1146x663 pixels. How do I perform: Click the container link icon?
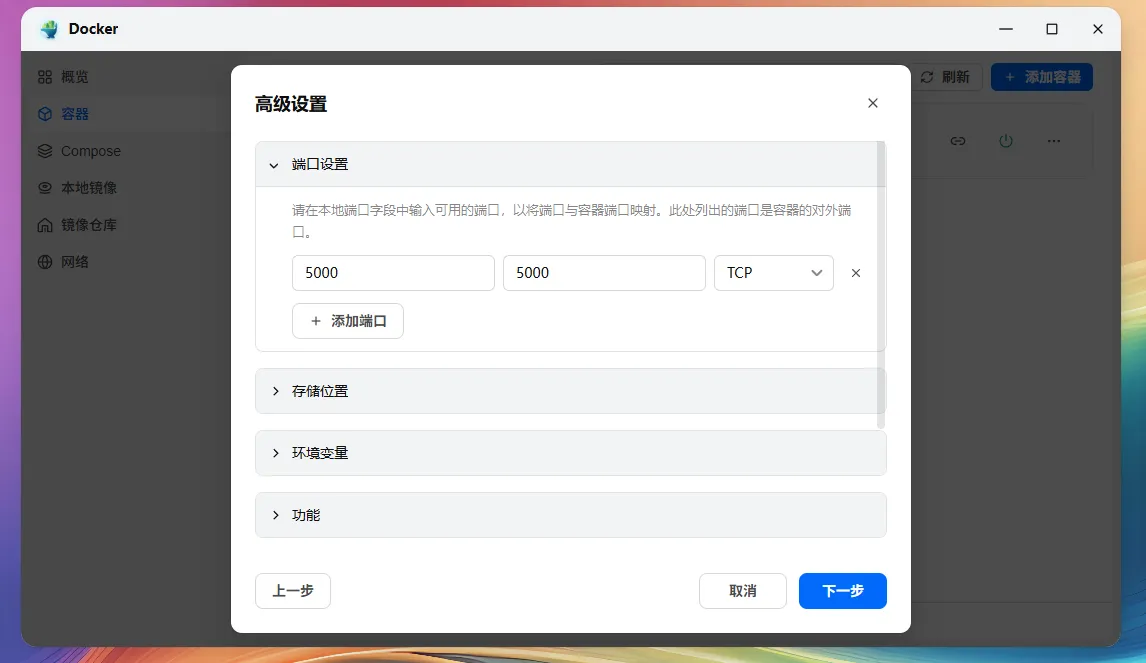958,141
